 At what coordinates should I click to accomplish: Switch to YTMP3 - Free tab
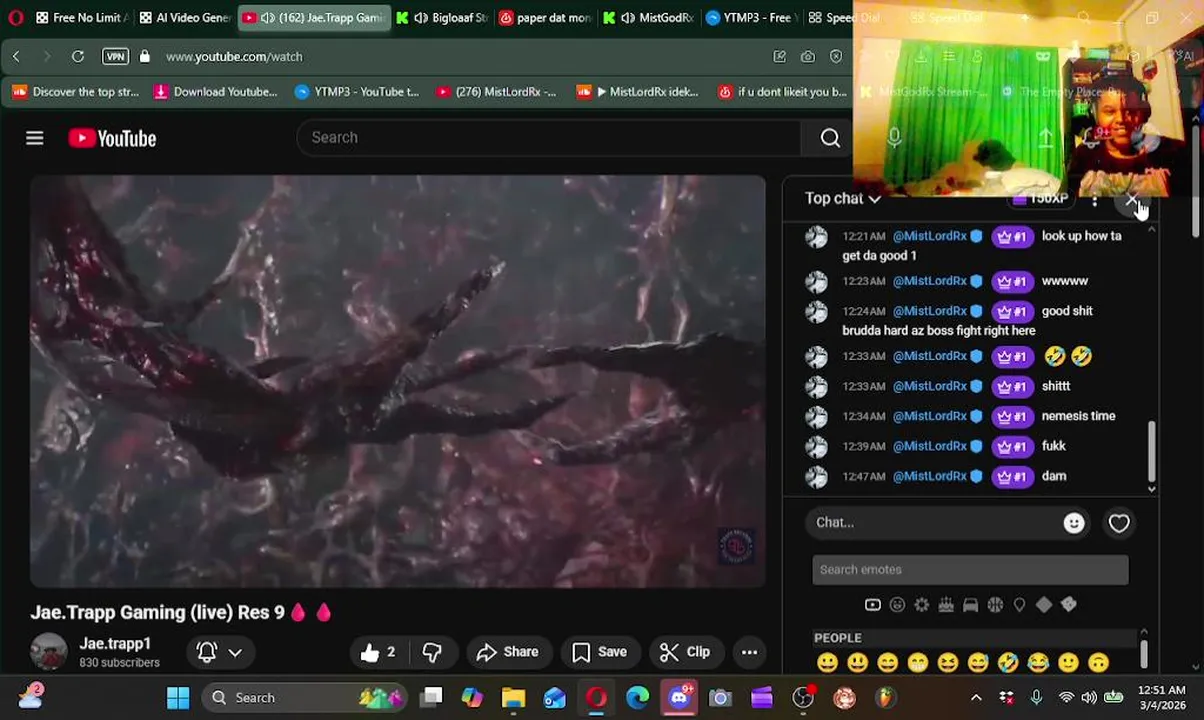(x=750, y=18)
